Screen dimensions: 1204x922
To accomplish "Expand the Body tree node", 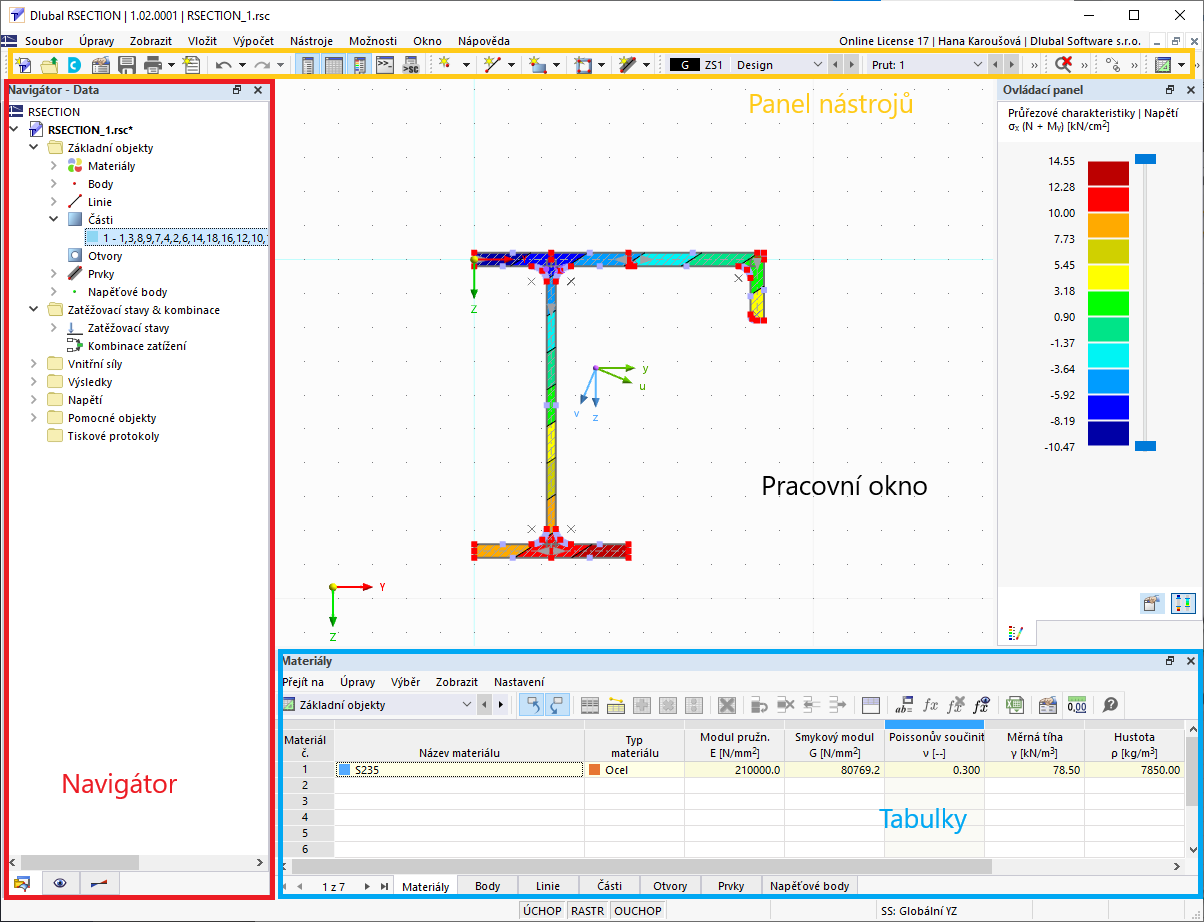I will [x=53, y=184].
